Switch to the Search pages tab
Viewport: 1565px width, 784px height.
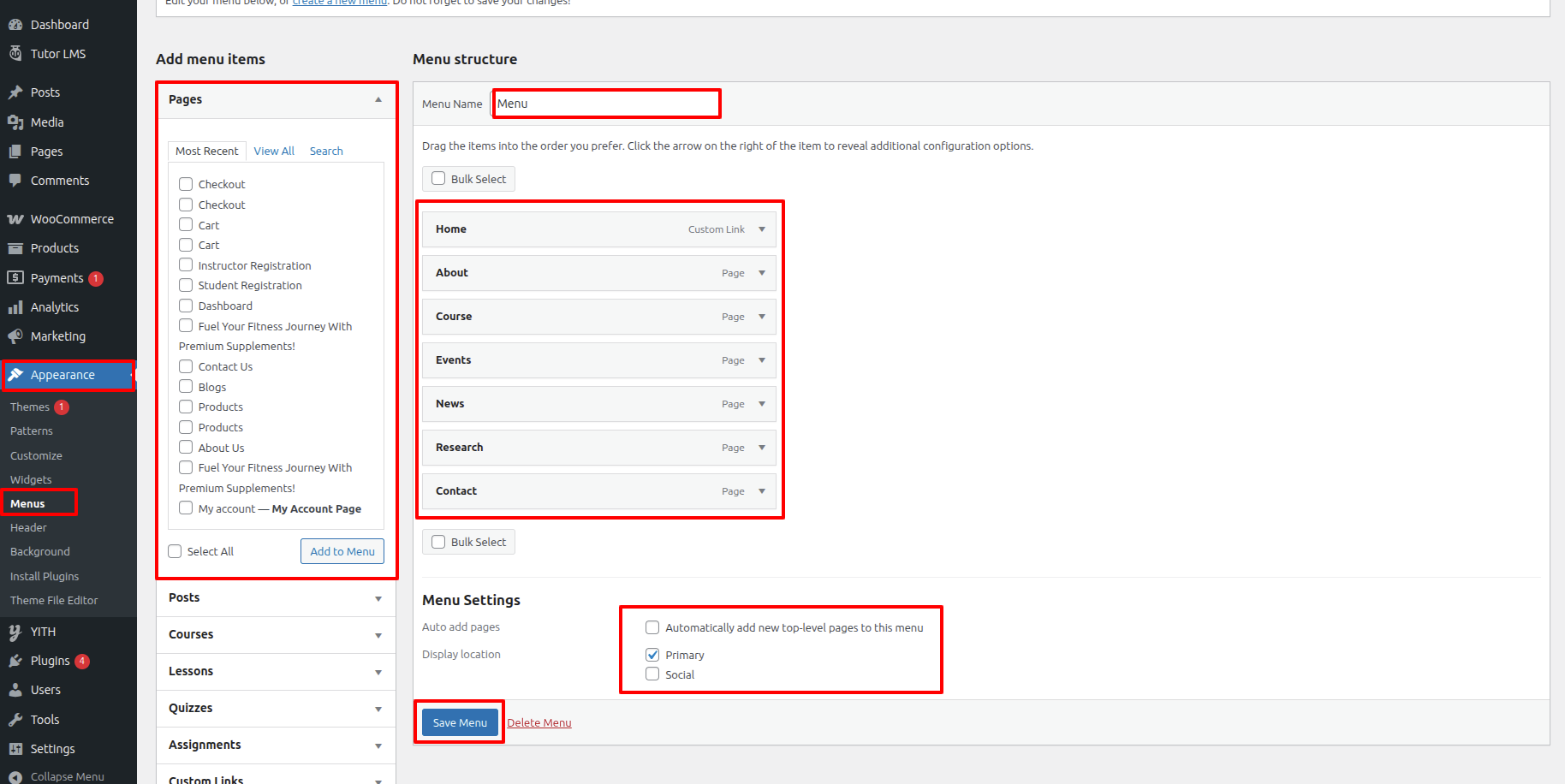(326, 151)
